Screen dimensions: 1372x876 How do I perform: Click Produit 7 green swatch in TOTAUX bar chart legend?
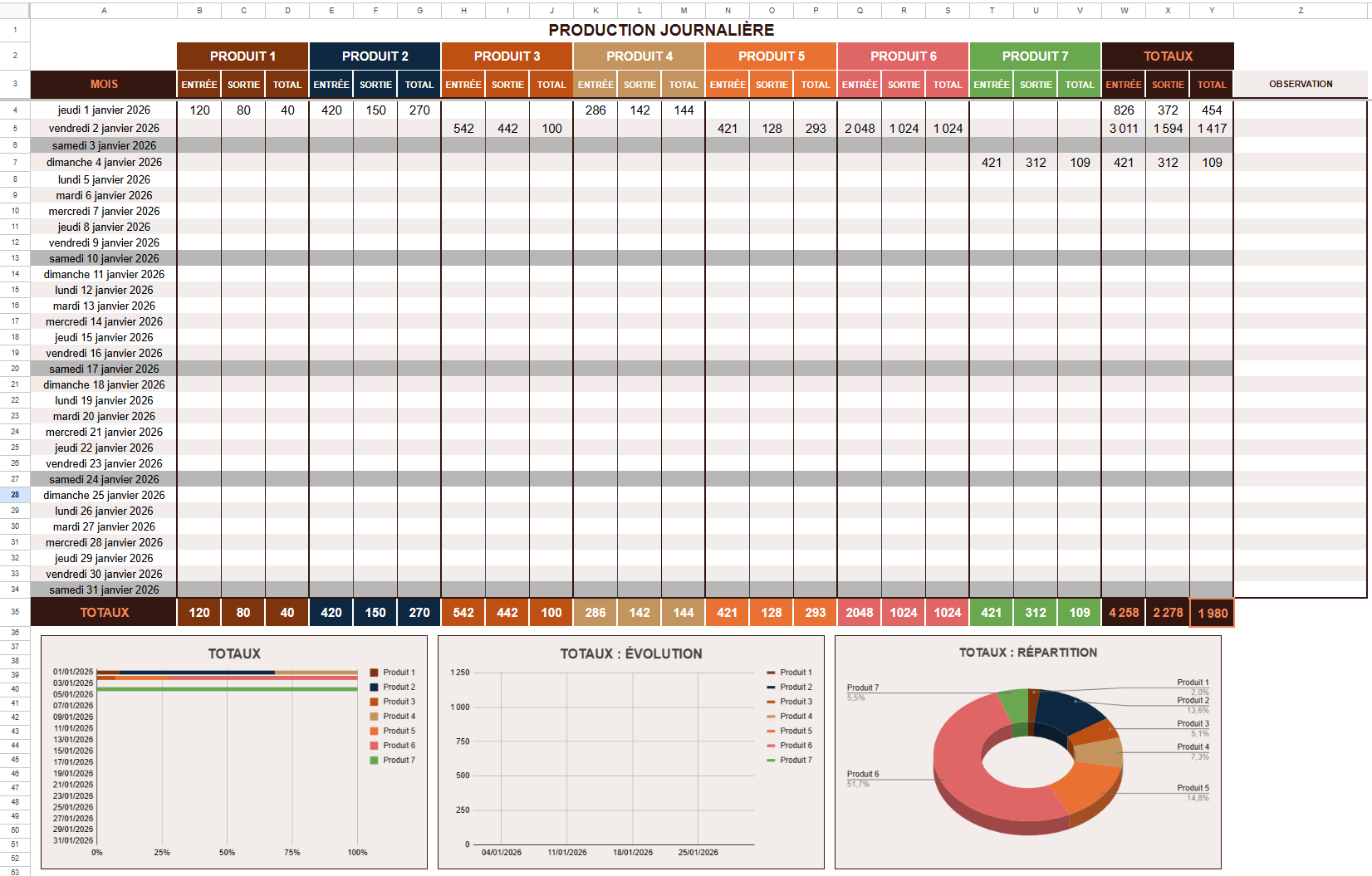374,760
